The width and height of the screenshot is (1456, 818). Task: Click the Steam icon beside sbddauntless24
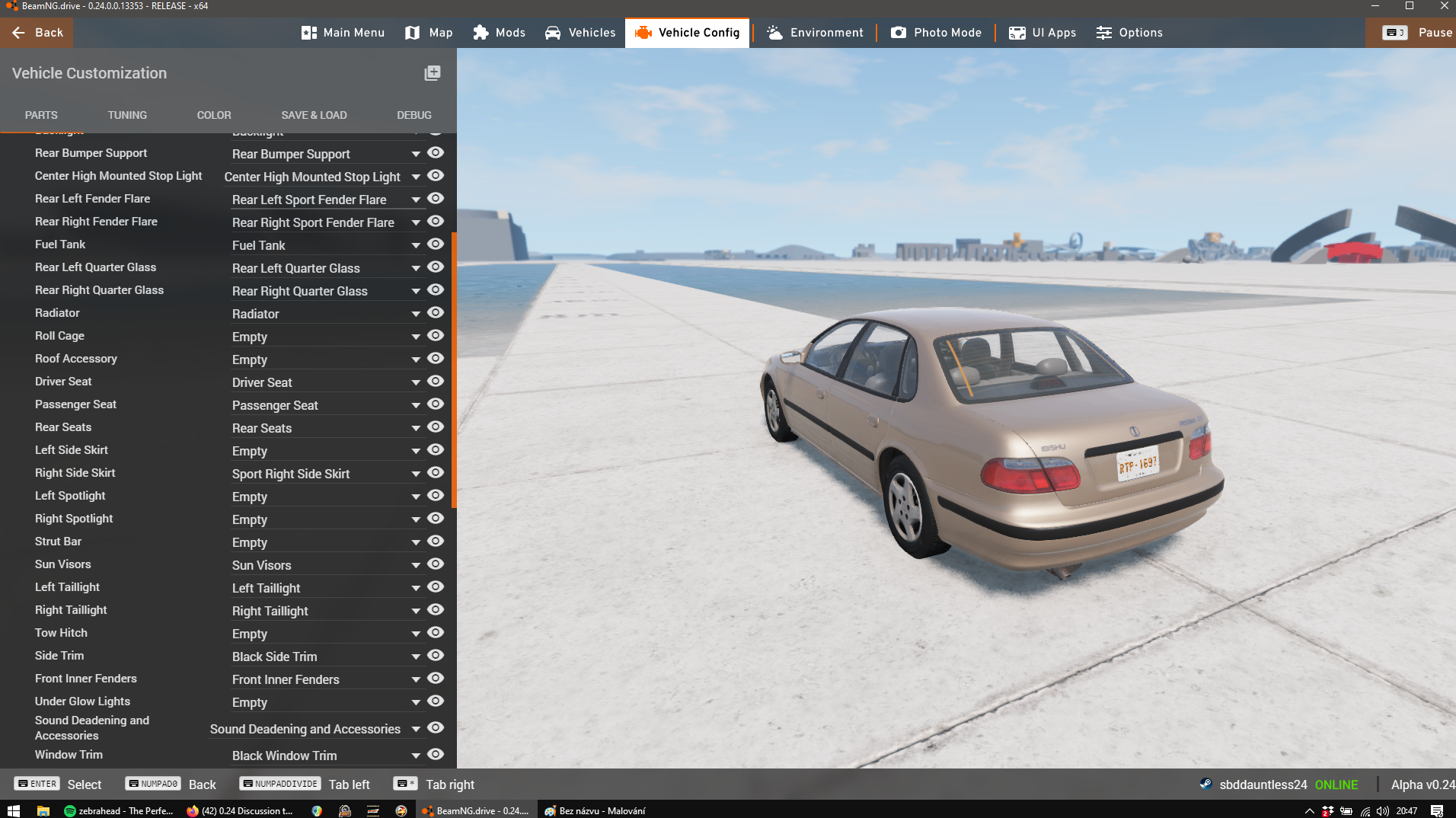click(x=1205, y=784)
